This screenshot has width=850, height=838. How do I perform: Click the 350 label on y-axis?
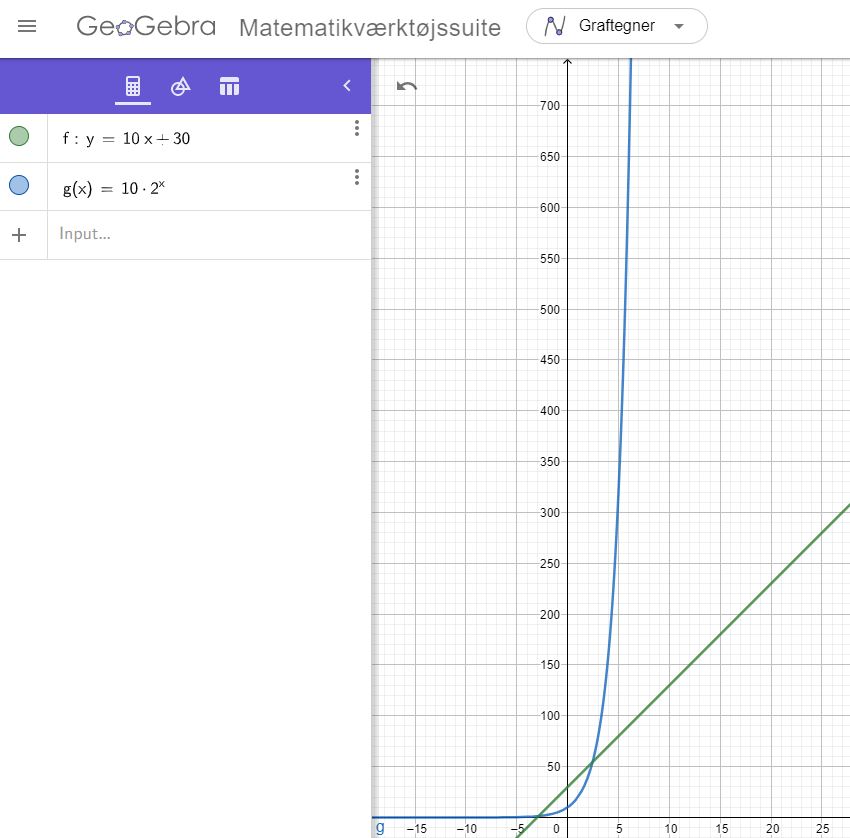pyautogui.click(x=549, y=462)
